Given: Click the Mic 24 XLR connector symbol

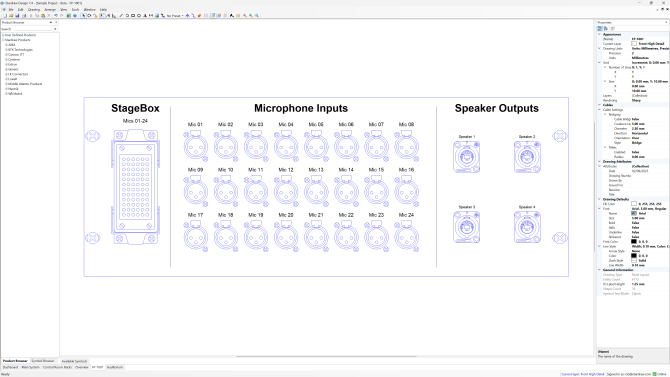Looking at the screenshot, I should coord(406,237).
